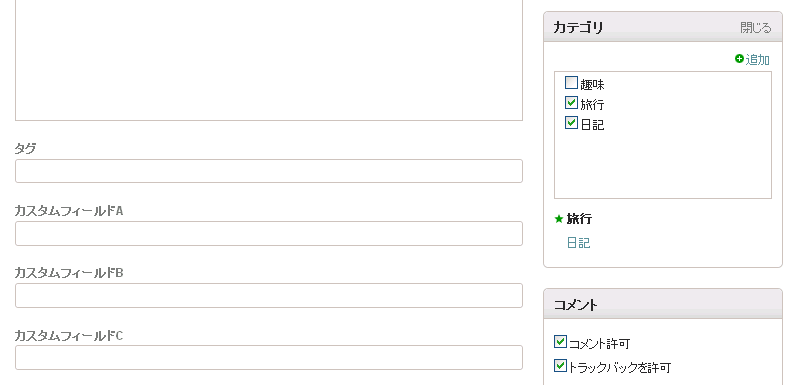Collapse the カテゴリ panel with 閉じる
794x385 pixels.
tap(756, 27)
